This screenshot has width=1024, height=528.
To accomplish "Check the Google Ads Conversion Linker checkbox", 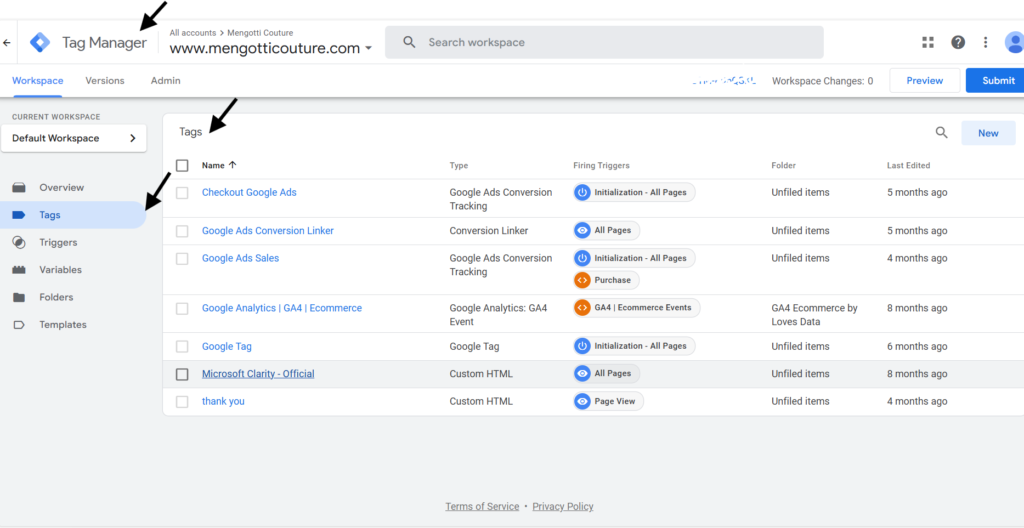I will click(182, 231).
